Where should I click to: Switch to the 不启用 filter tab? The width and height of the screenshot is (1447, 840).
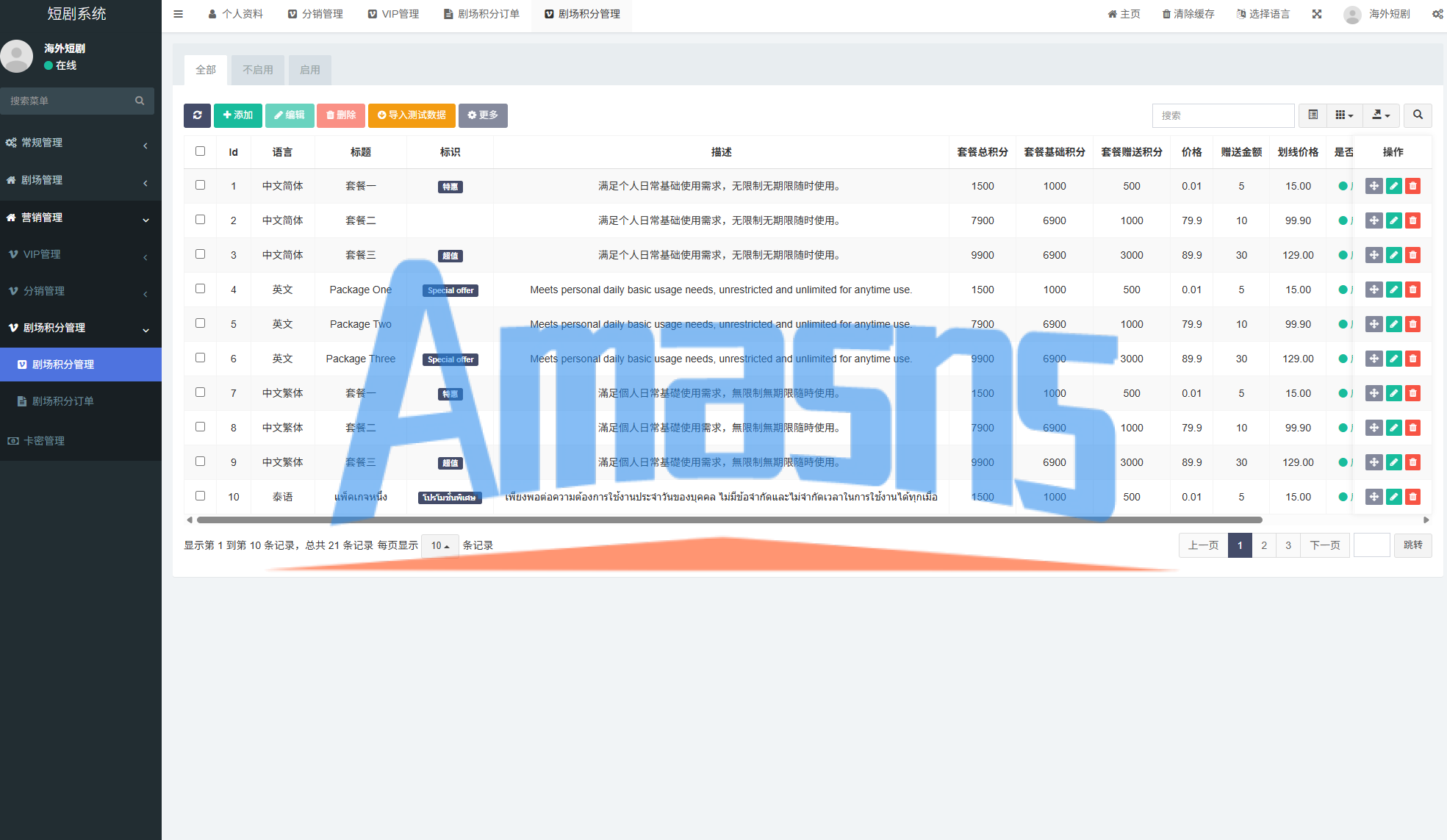(x=258, y=70)
